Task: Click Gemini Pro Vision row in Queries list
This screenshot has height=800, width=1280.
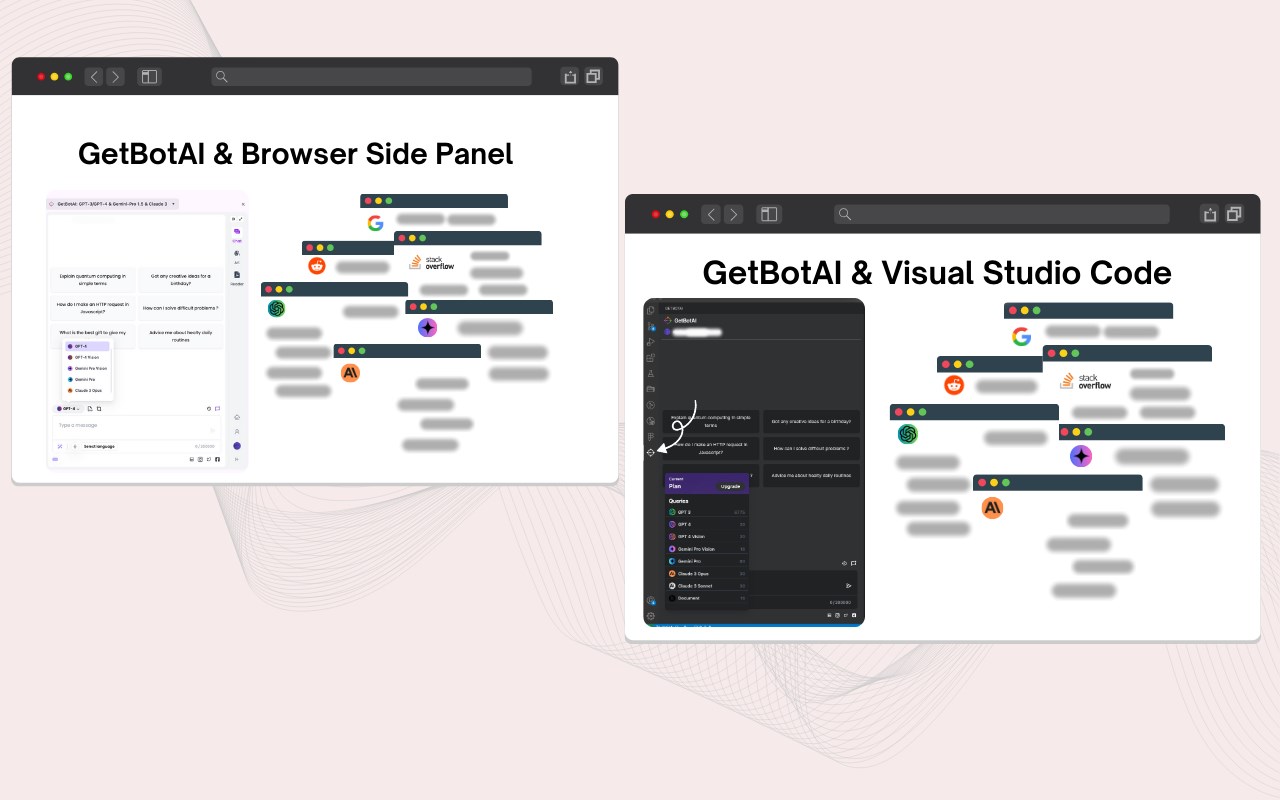Action: click(707, 549)
